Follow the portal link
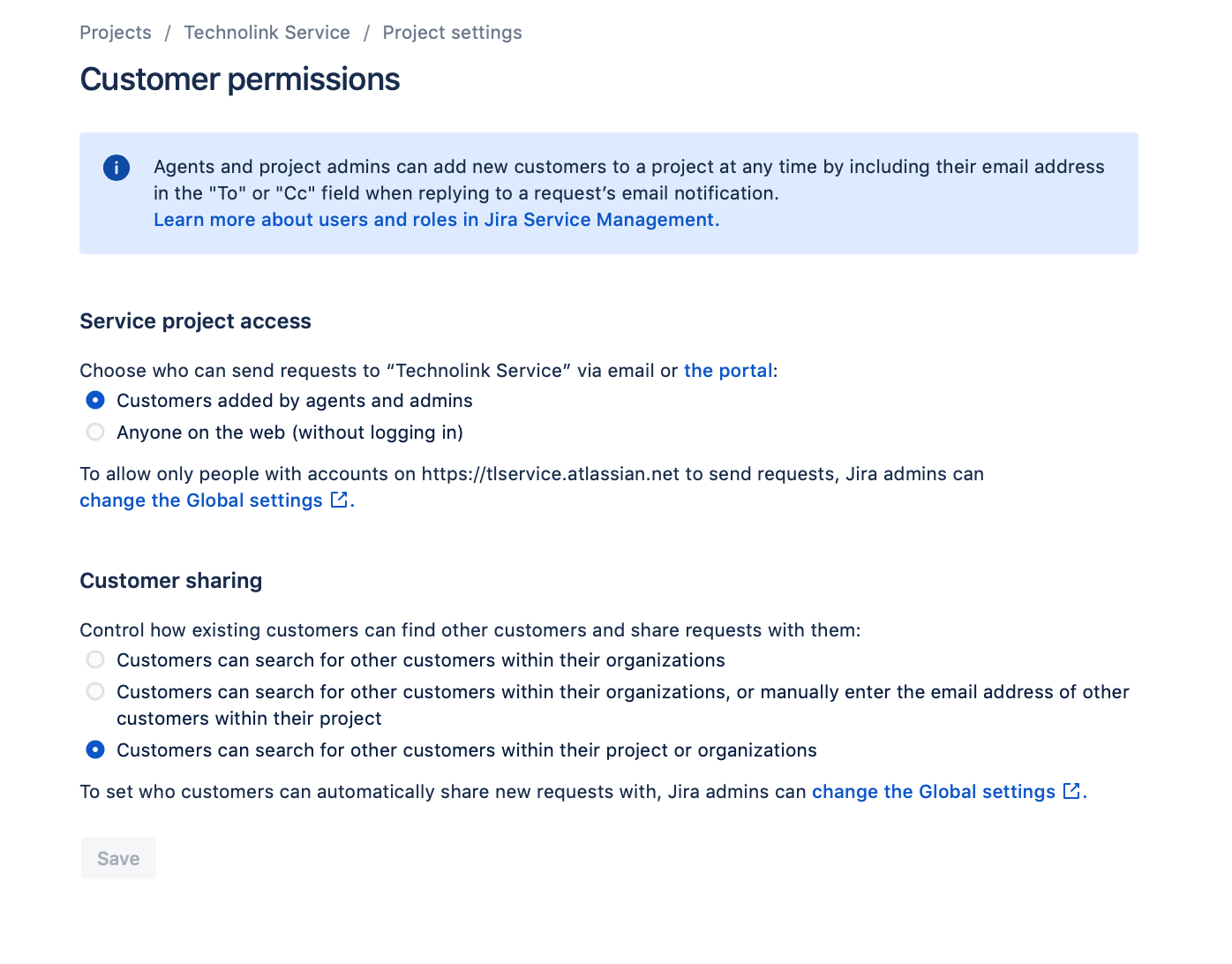Image resolution: width=1232 pixels, height=964 pixels. pos(728,371)
